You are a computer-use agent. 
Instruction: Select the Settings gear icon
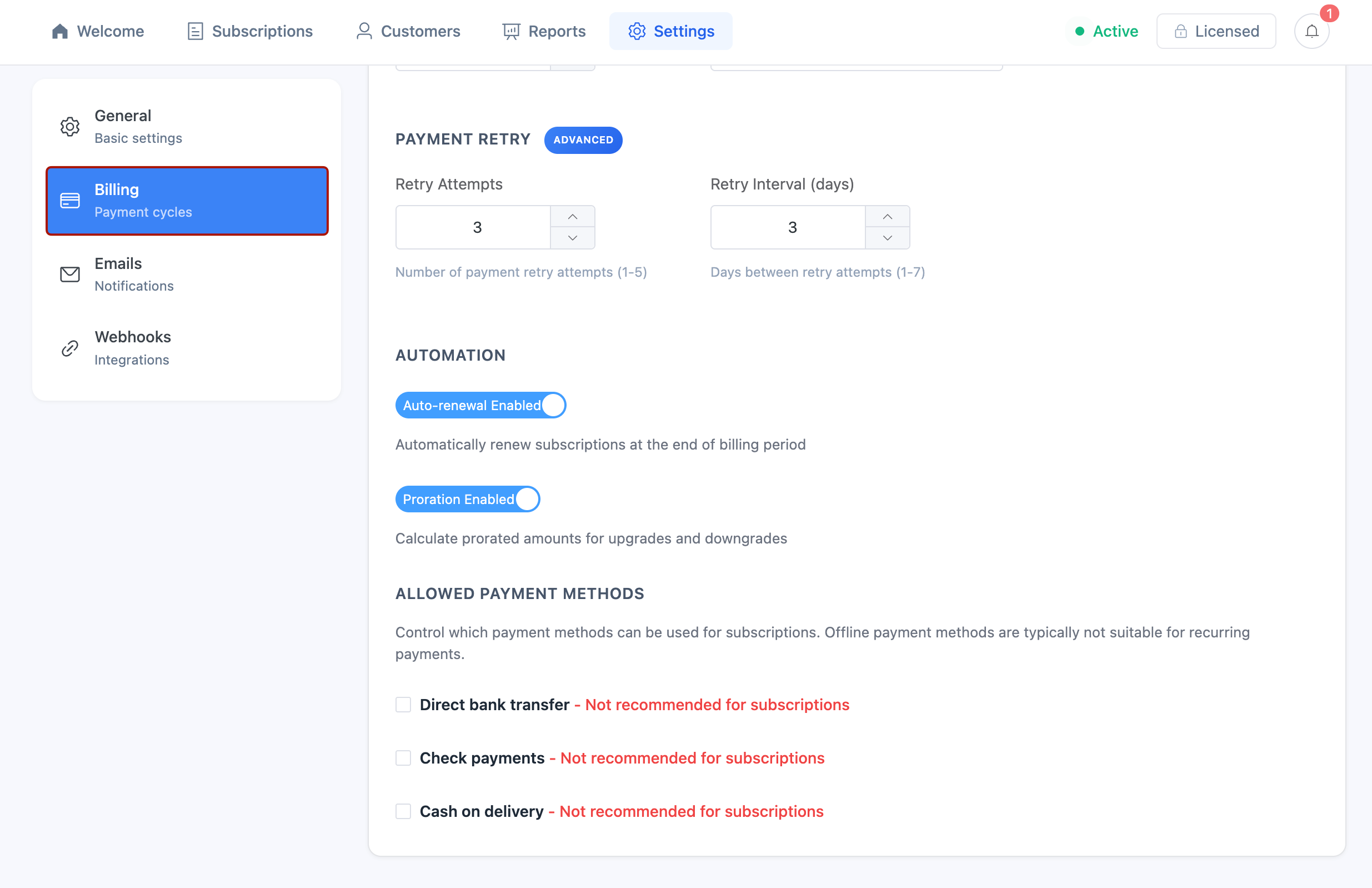point(637,31)
